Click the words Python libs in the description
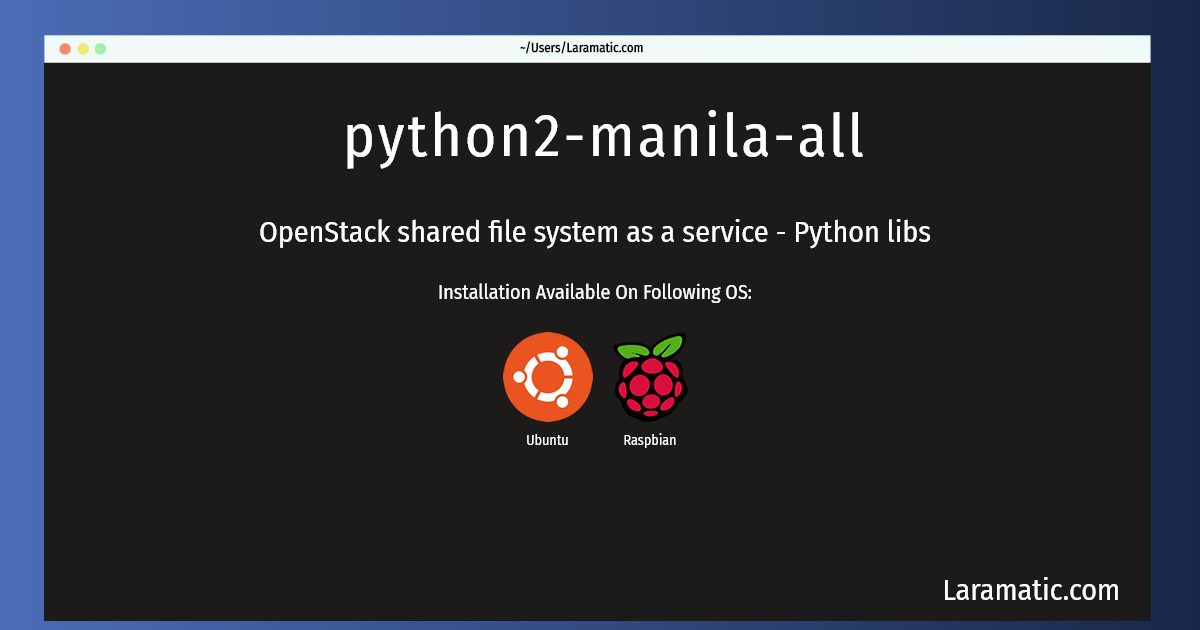This screenshot has height=630, width=1200. click(x=863, y=233)
